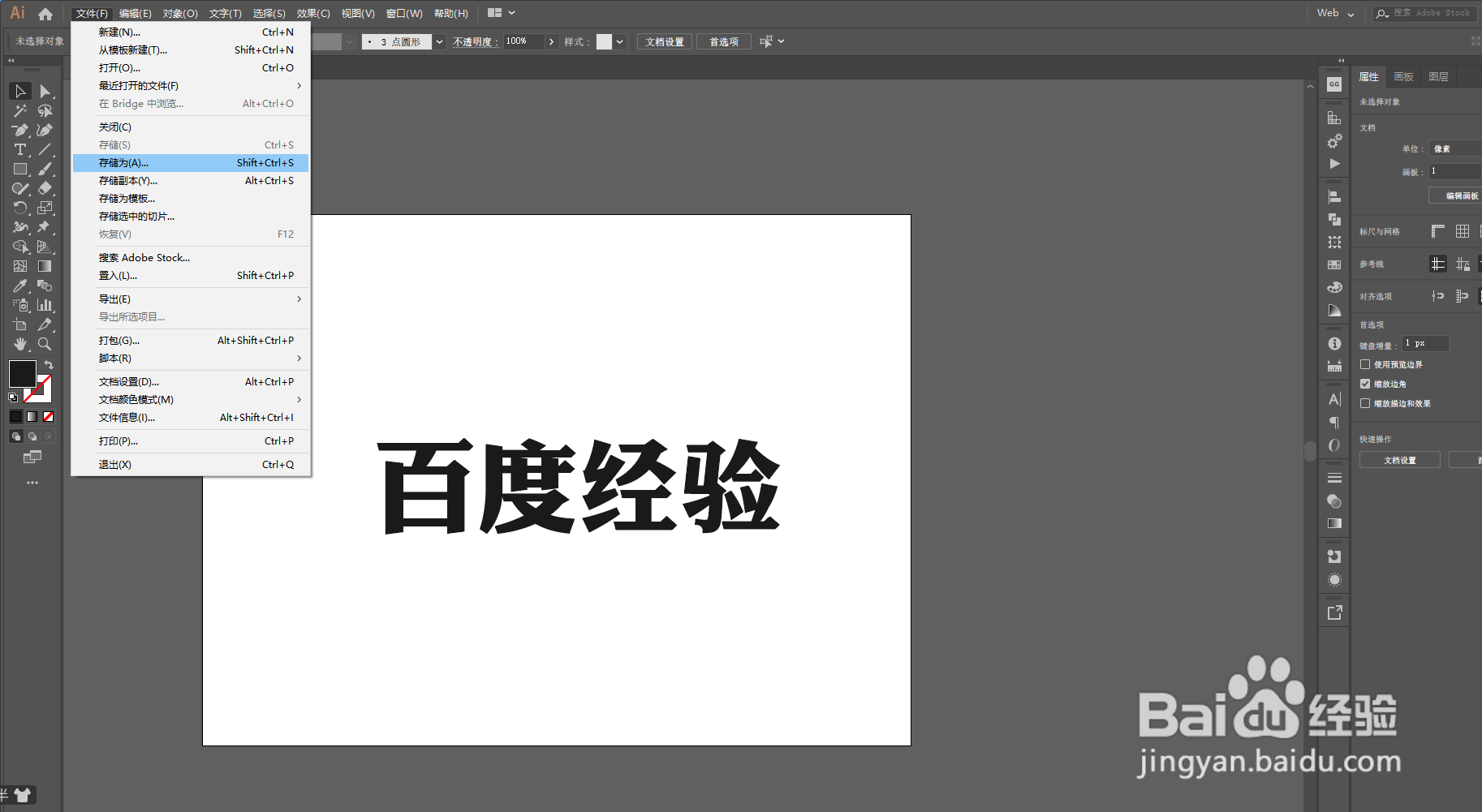Click the 文档设置 button
This screenshot has height=812, width=1482.
pyautogui.click(x=663, y=41)
